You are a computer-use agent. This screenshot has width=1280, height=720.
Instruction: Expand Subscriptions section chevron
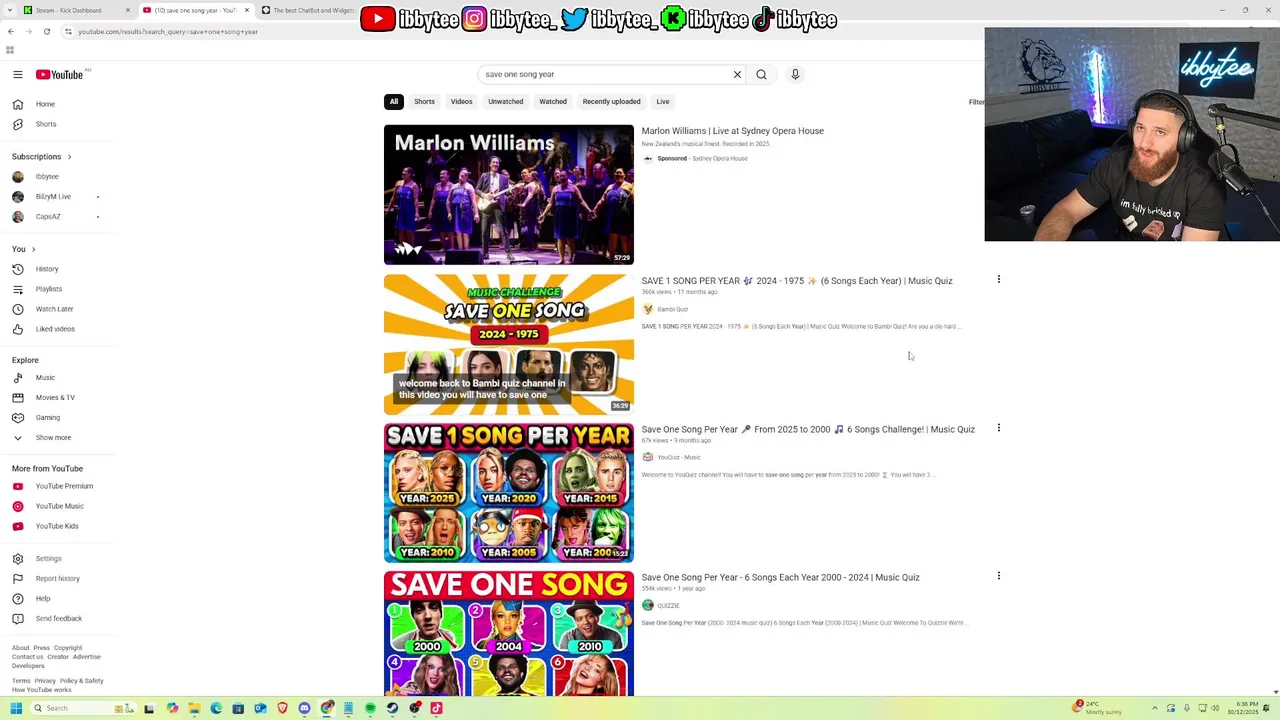tap(69, 157)
